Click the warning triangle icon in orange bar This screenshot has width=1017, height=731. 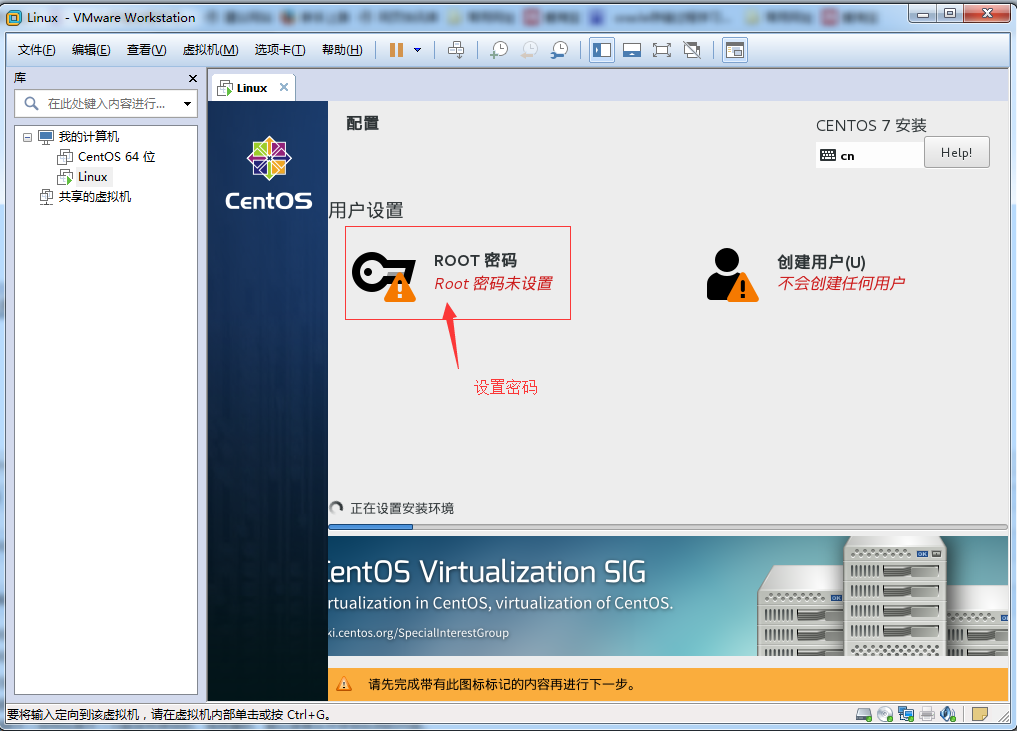point(344,684)
